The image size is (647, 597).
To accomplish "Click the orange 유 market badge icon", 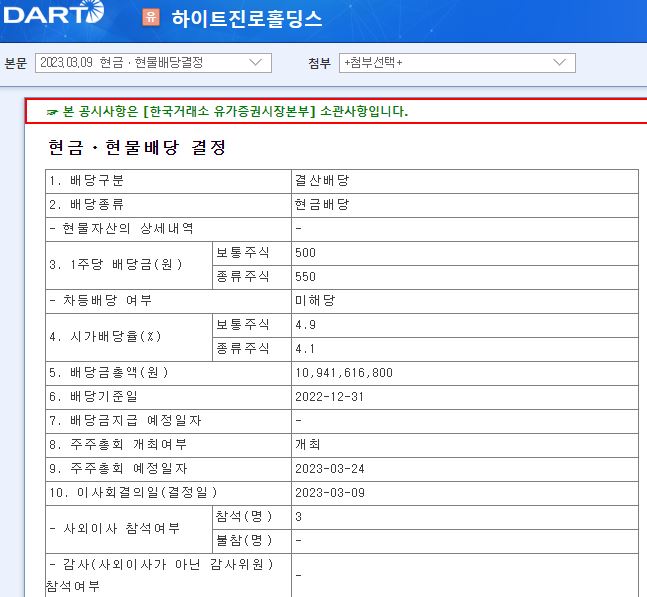I will tap(151, 17).
